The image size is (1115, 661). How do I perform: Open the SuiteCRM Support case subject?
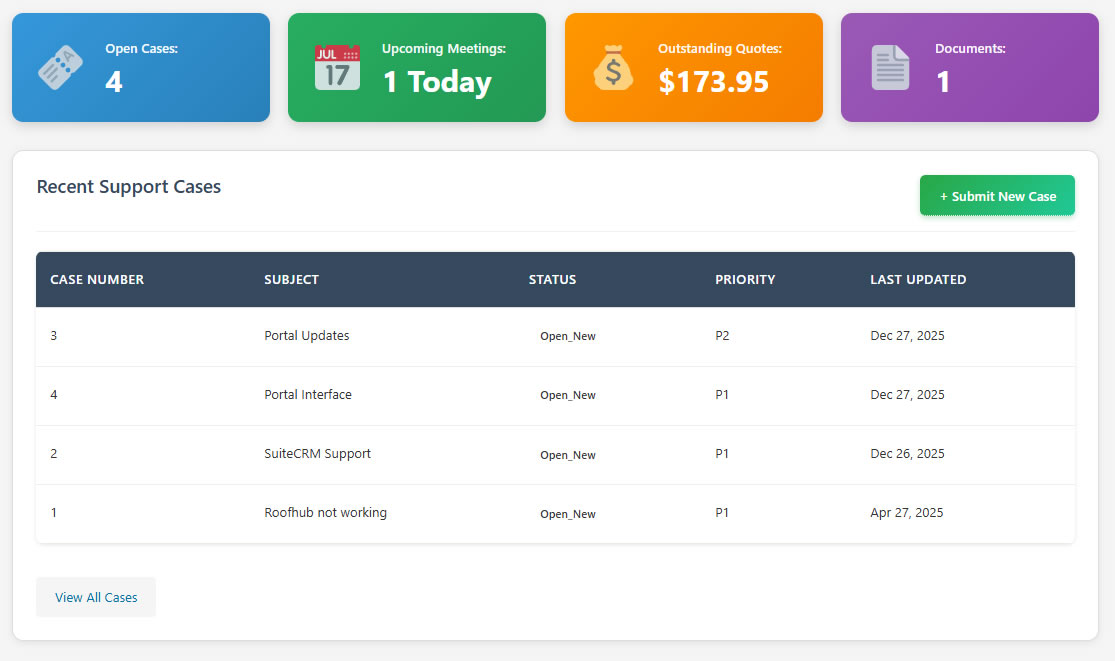[x=317, y=453]
